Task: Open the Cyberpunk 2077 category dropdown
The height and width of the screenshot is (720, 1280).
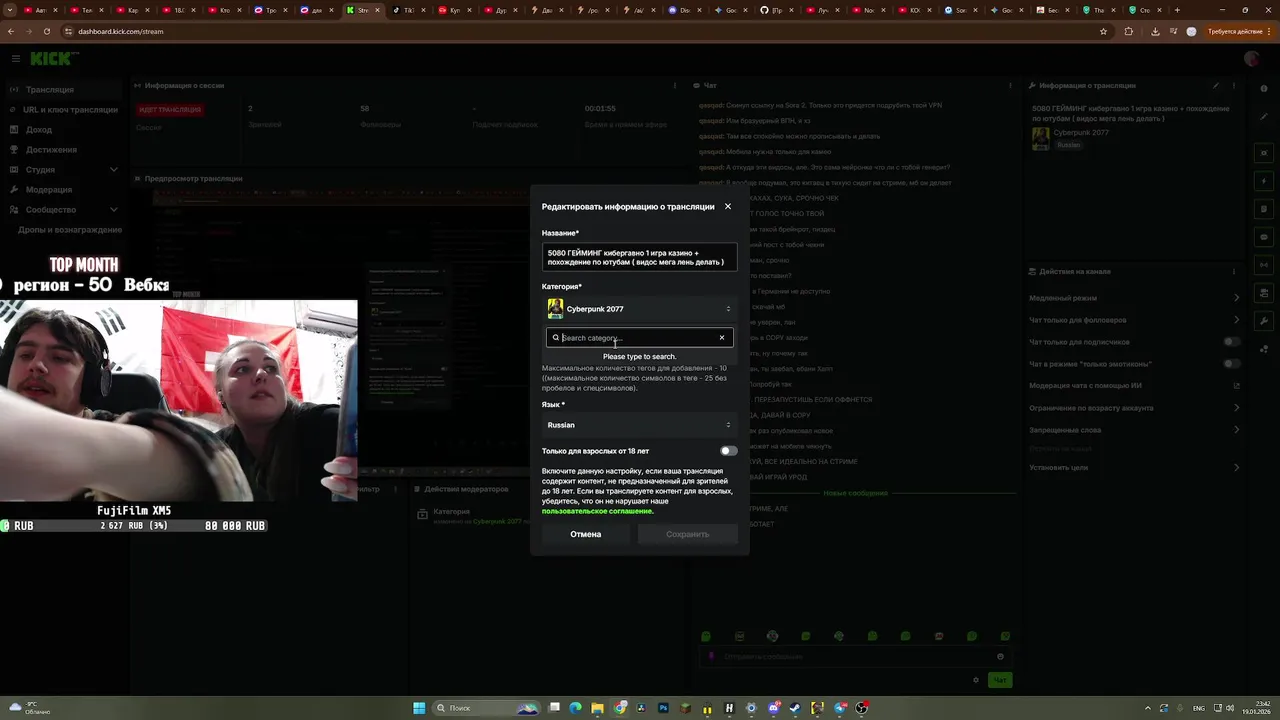Action: [639, 309]
